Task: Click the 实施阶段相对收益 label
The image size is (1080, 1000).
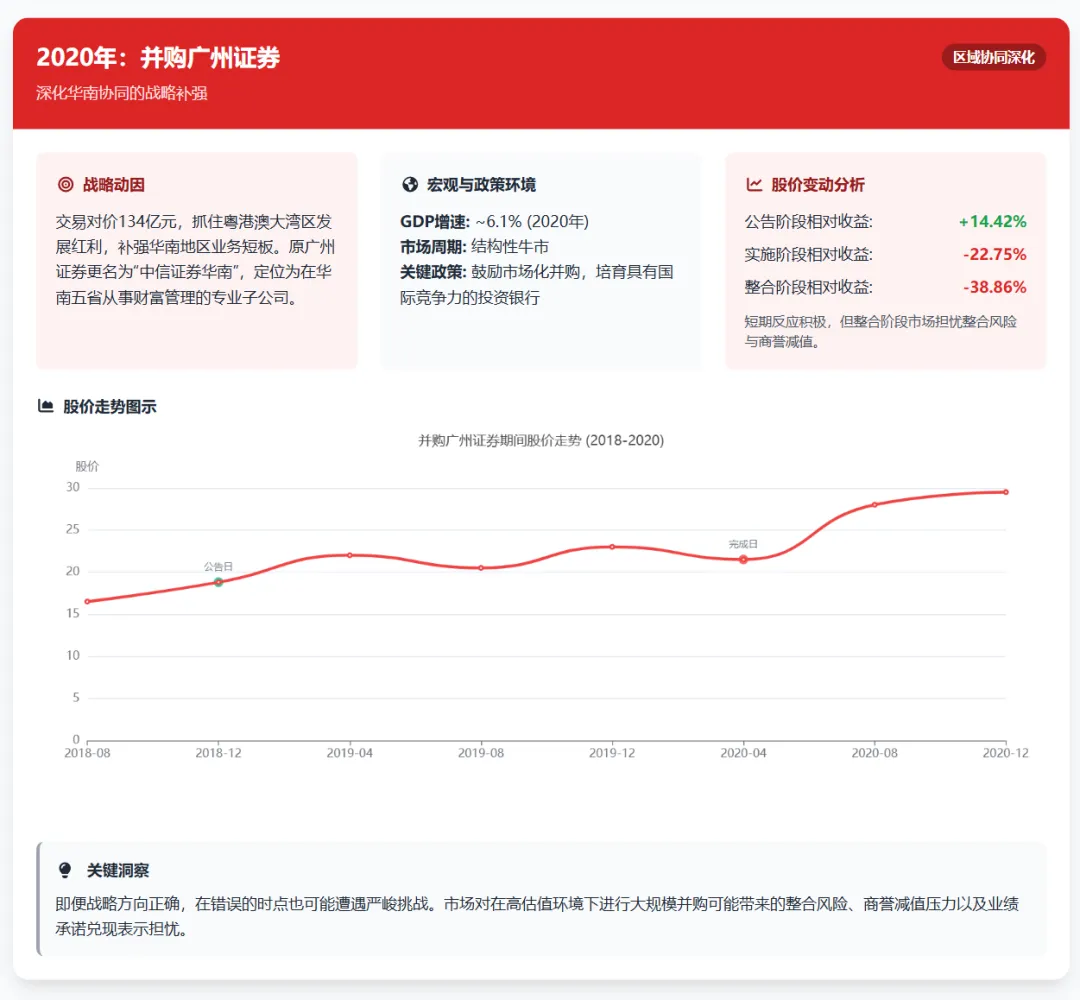Action: point(809,254)
